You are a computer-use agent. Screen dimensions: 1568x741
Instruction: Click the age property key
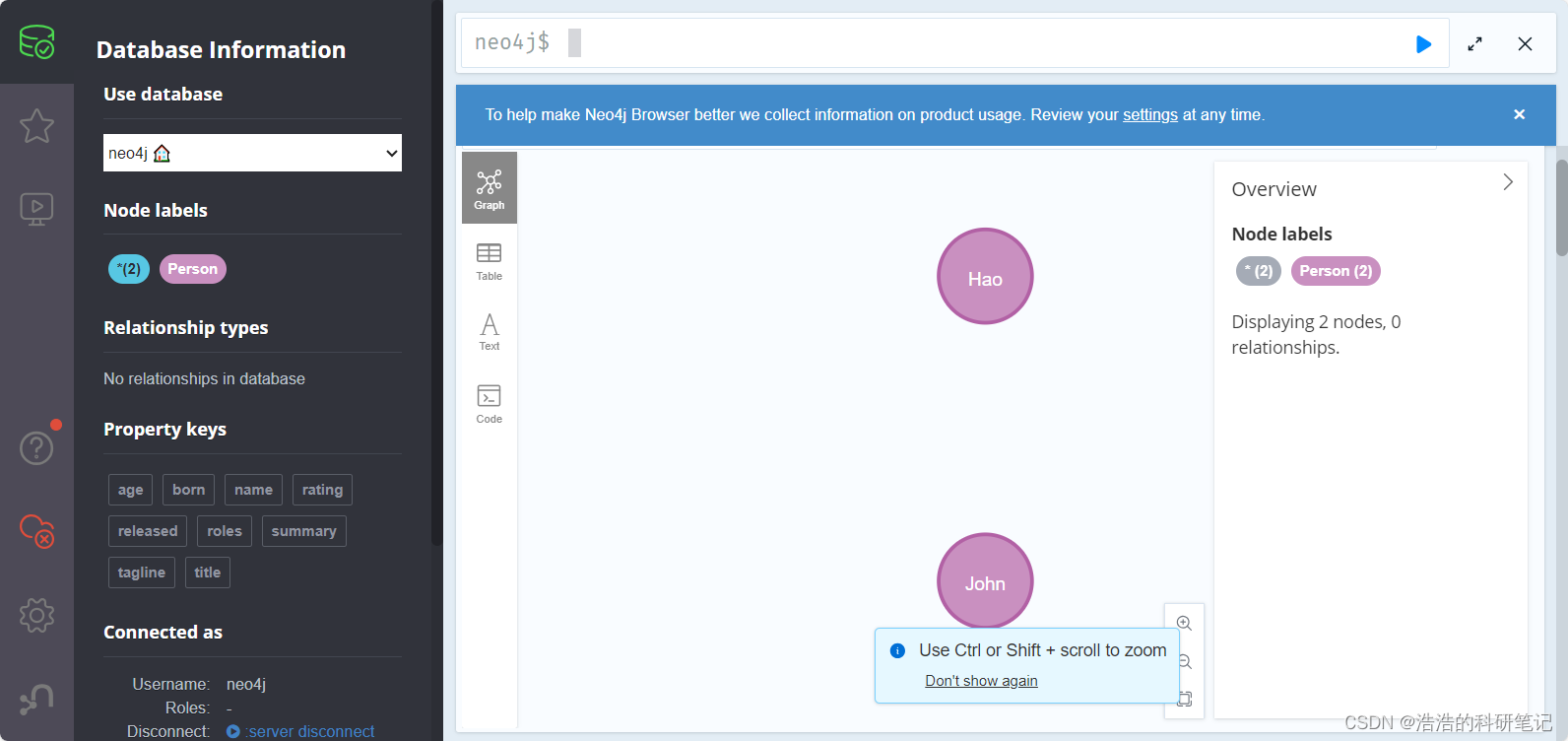(130, 490)
